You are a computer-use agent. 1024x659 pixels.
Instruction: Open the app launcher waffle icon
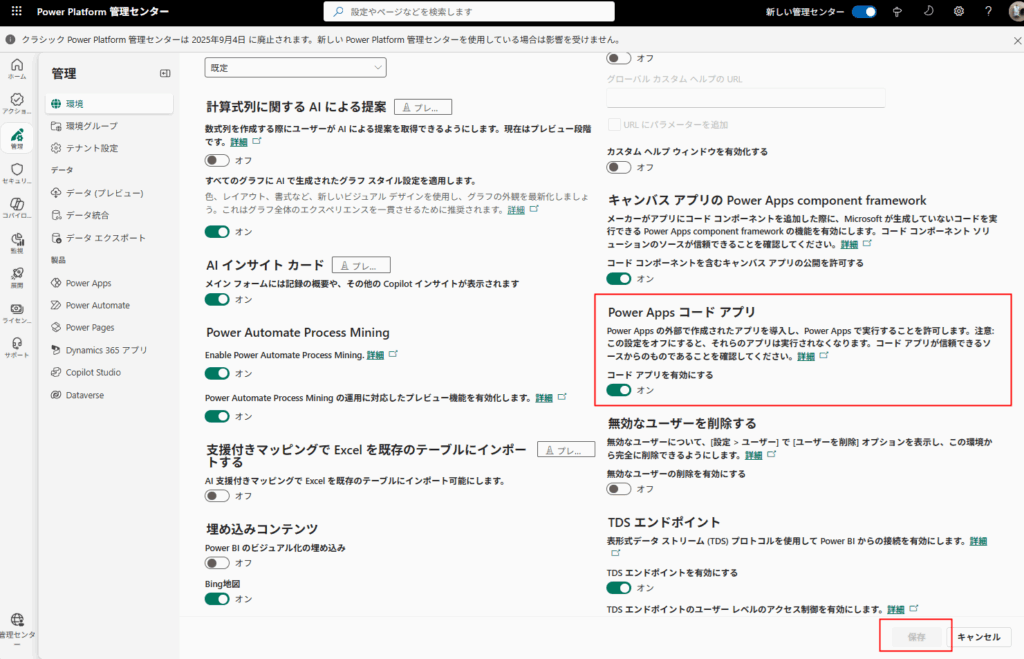16,11
